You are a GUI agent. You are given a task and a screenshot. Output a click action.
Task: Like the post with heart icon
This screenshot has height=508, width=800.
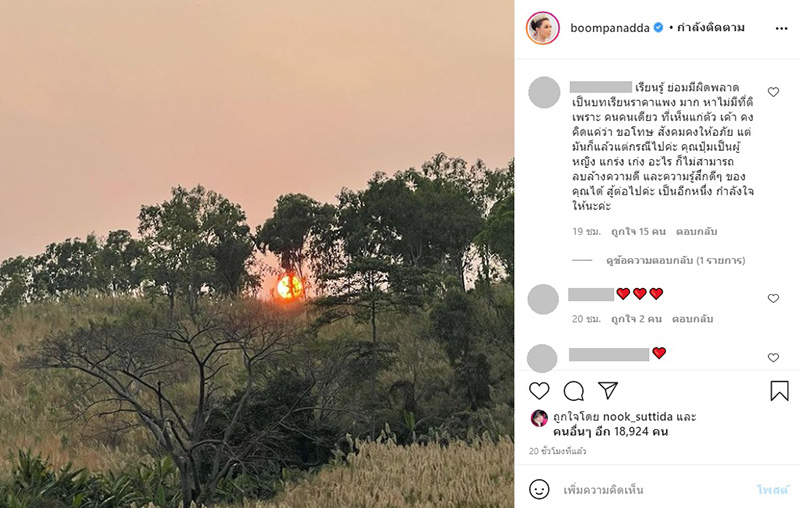539,391
